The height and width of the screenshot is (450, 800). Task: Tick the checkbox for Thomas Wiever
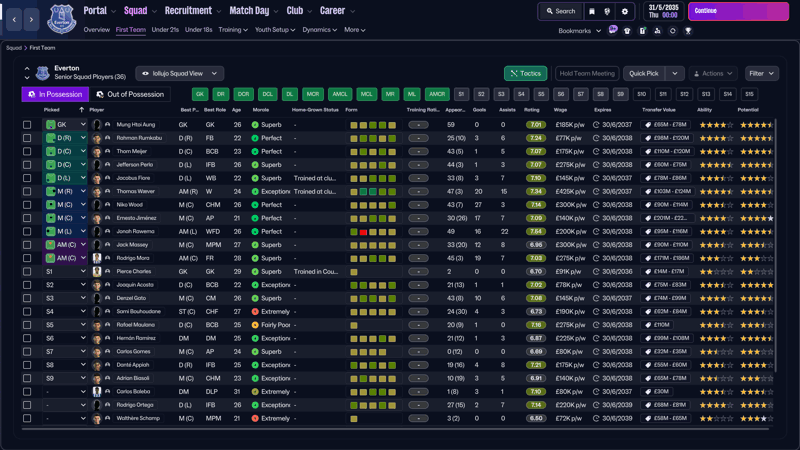27,191
